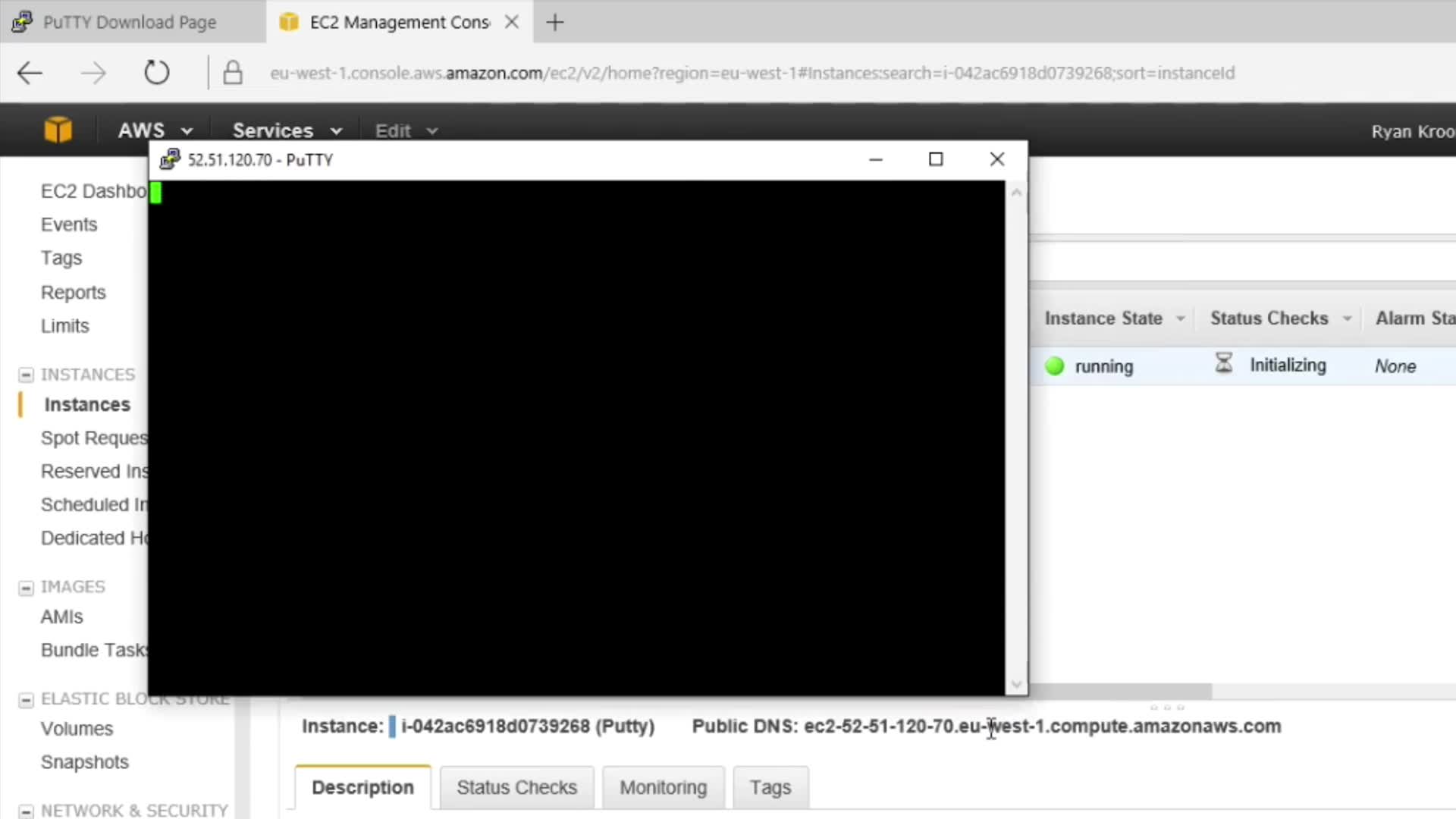
Task: Open the AWS dropdown menu
Action: (155, 130)
